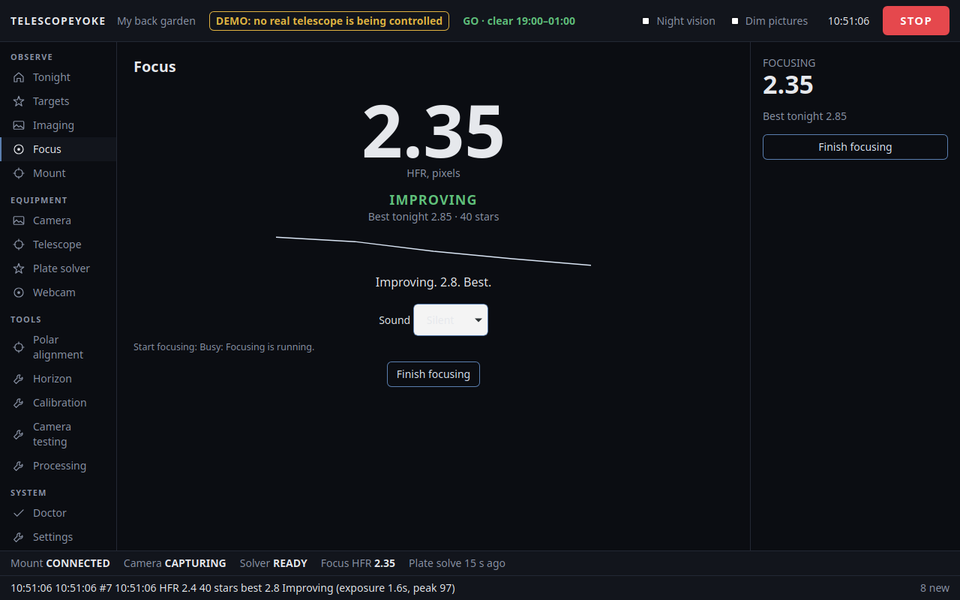Hit the red STOP button
960x600 pixels.
click(916, 21)
